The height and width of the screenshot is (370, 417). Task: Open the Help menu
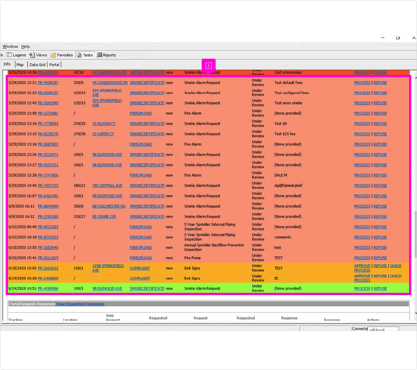25,46
